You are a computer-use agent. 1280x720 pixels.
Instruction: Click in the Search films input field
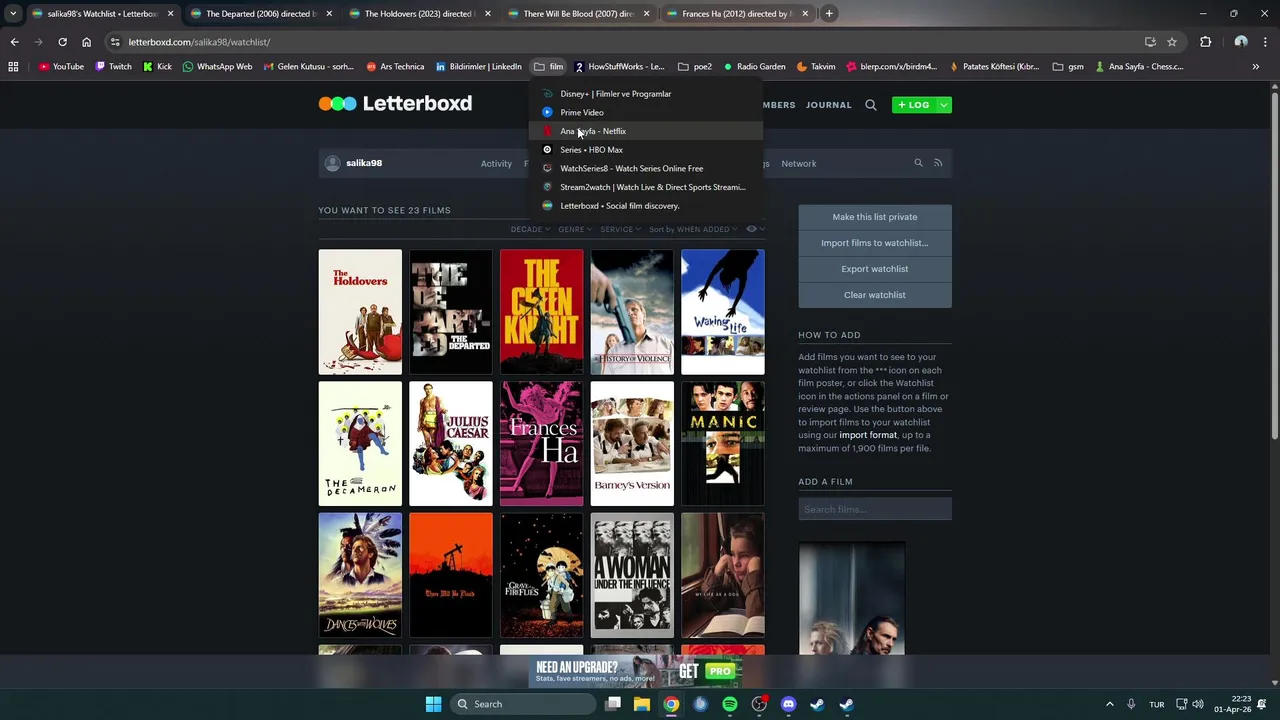point(875,510)
